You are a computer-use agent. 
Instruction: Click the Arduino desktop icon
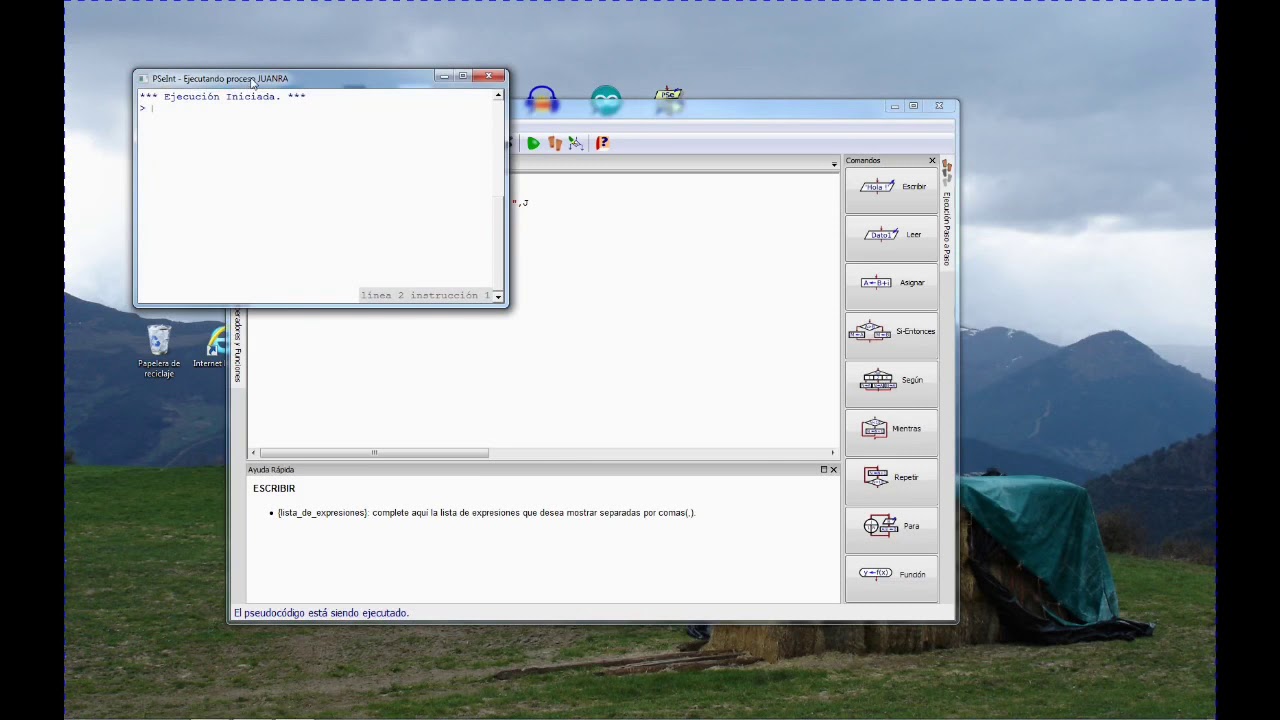(x=606, y=99)
